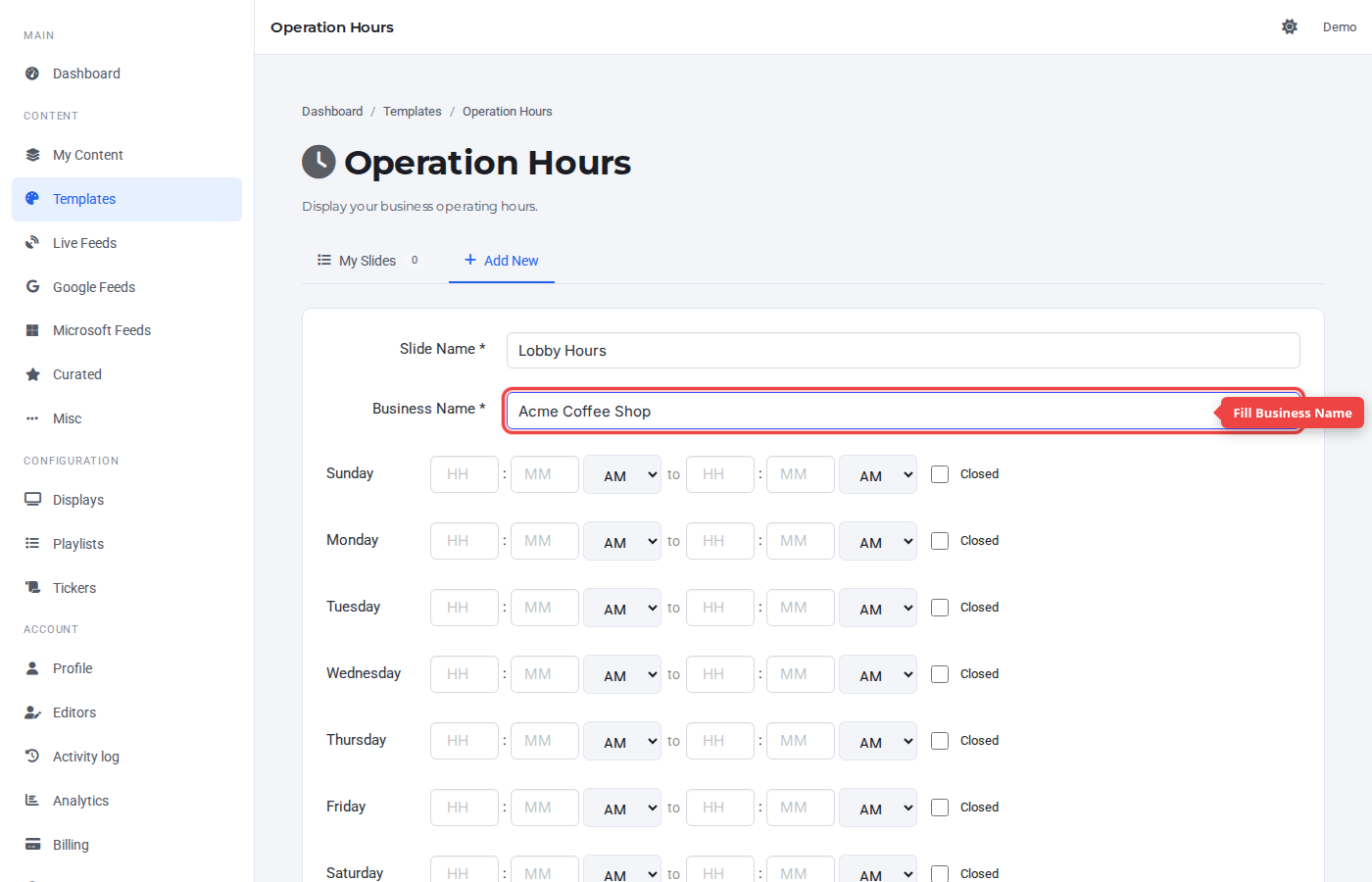Click the My Slides list icon
The image size is (1372, 882).
point(323,260)
